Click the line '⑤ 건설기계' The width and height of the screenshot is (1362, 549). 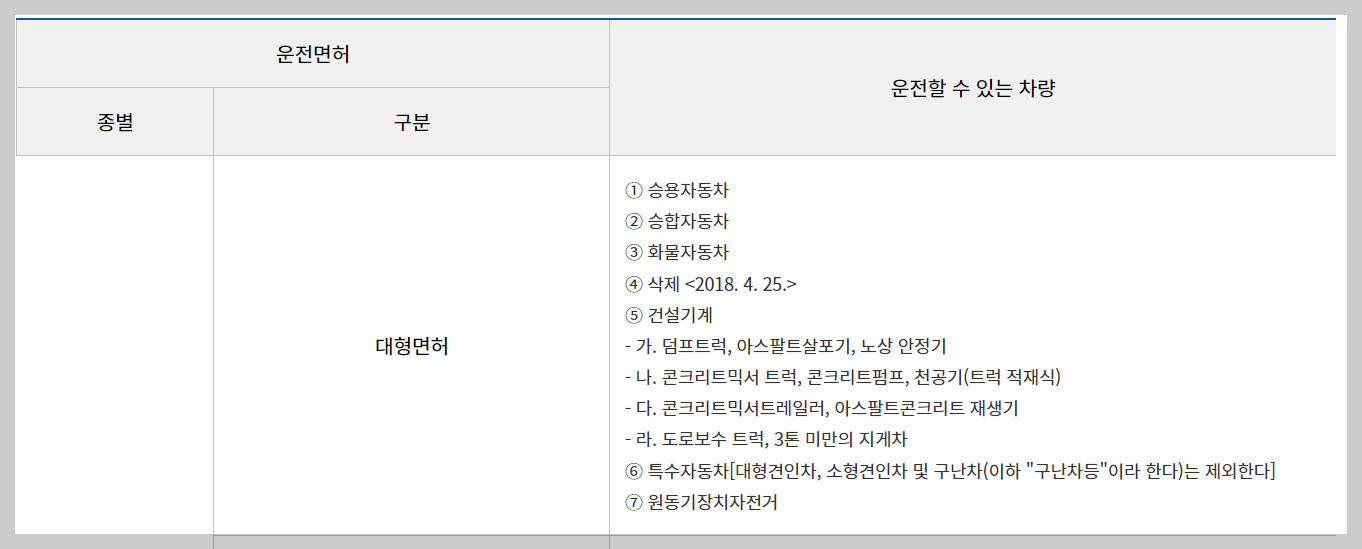click(x=668, y=315)
